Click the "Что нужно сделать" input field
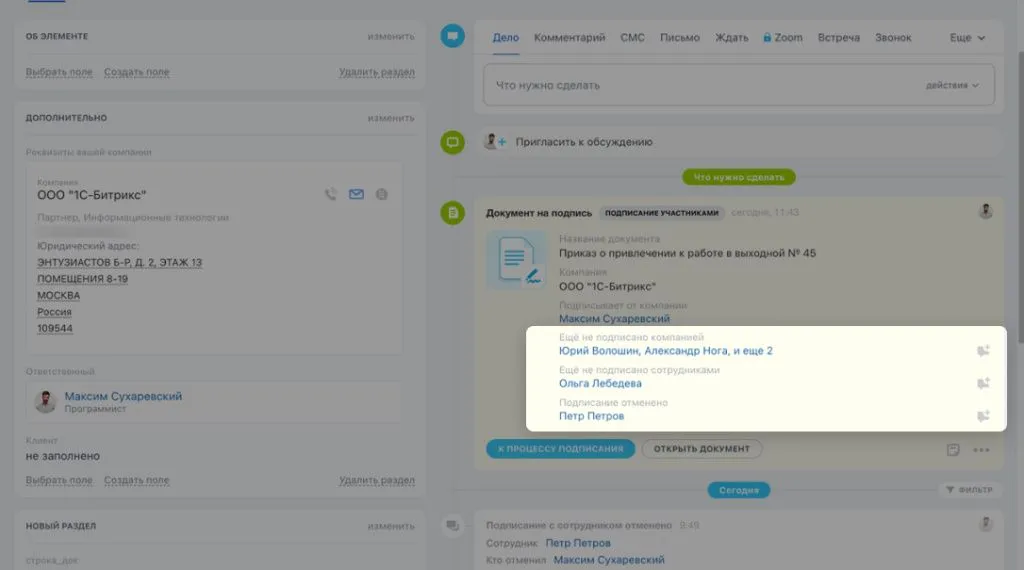Viewport: 1024px width, 570px height. tap(700, 86)
